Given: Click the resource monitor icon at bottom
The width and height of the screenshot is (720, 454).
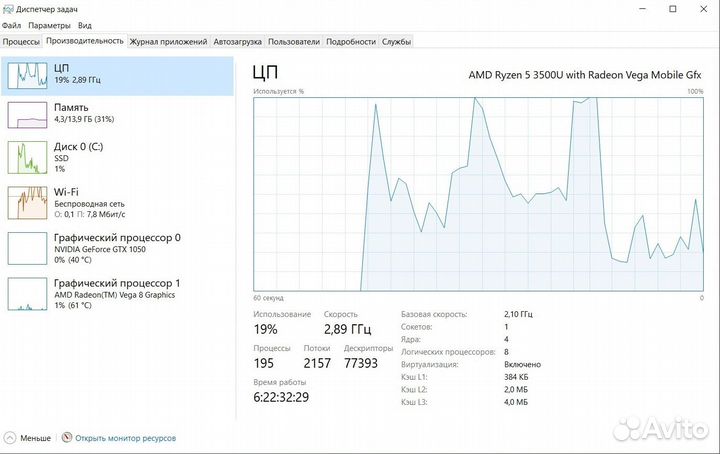Looking at the screenshot, I should [x=67, y=438].
